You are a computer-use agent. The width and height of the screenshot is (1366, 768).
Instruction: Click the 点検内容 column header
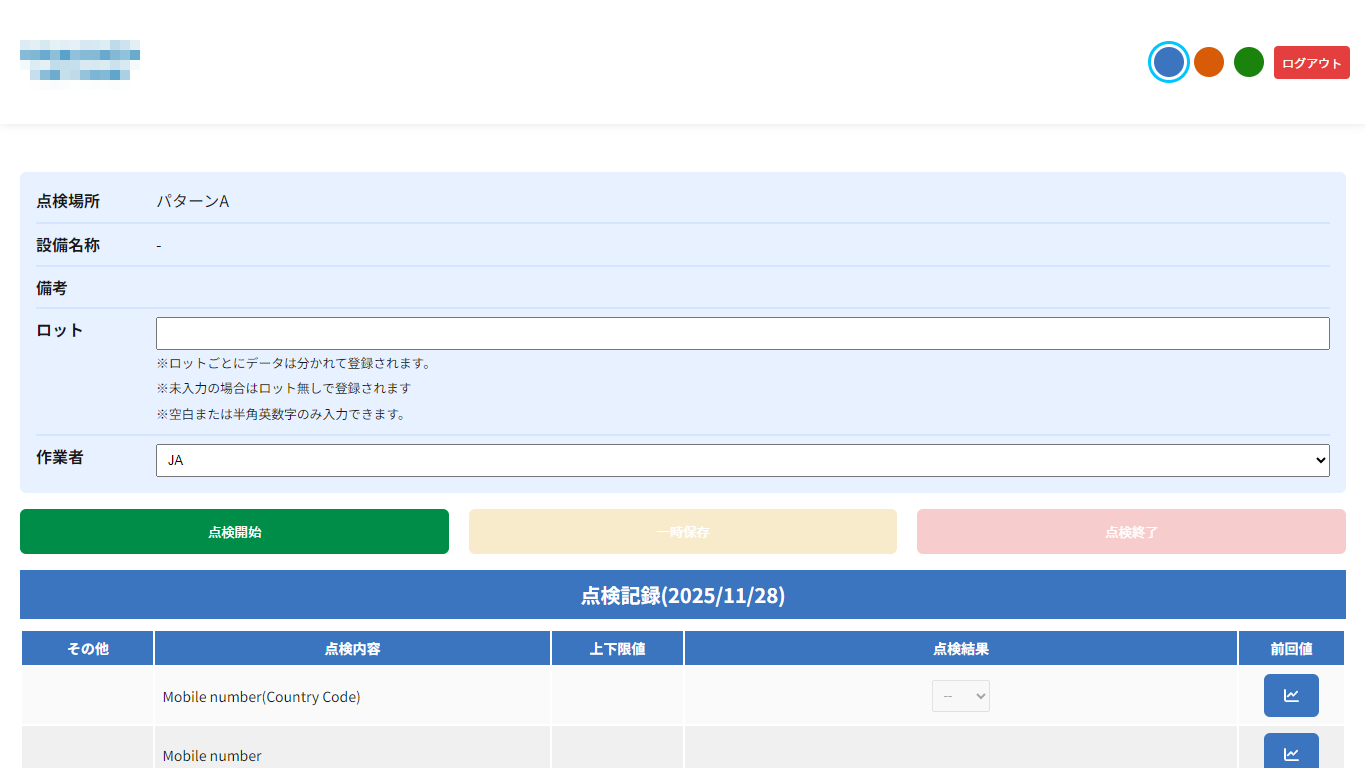tap(352, 649)
